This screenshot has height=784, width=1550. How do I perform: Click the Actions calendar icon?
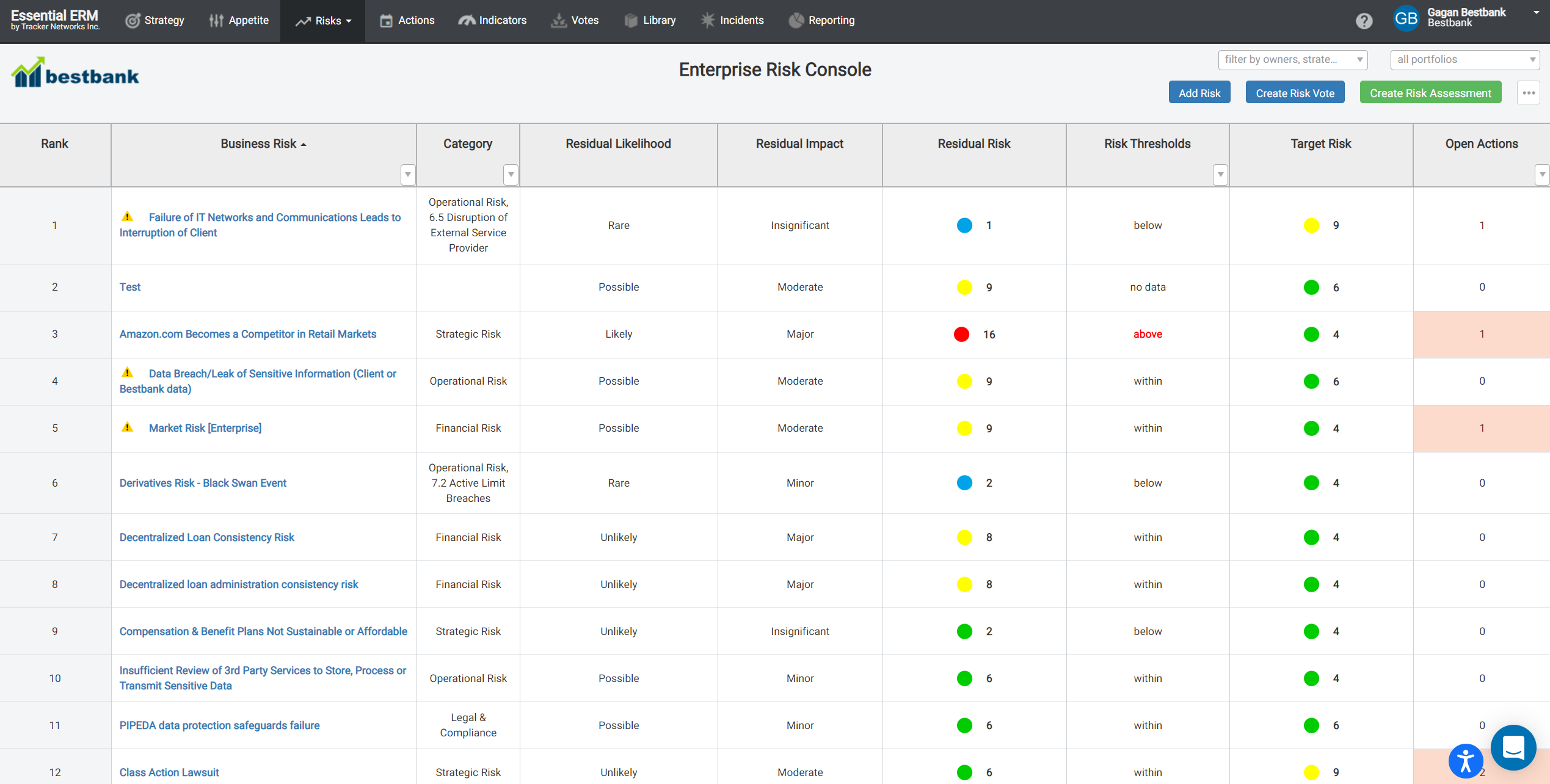tap(385, 20)
